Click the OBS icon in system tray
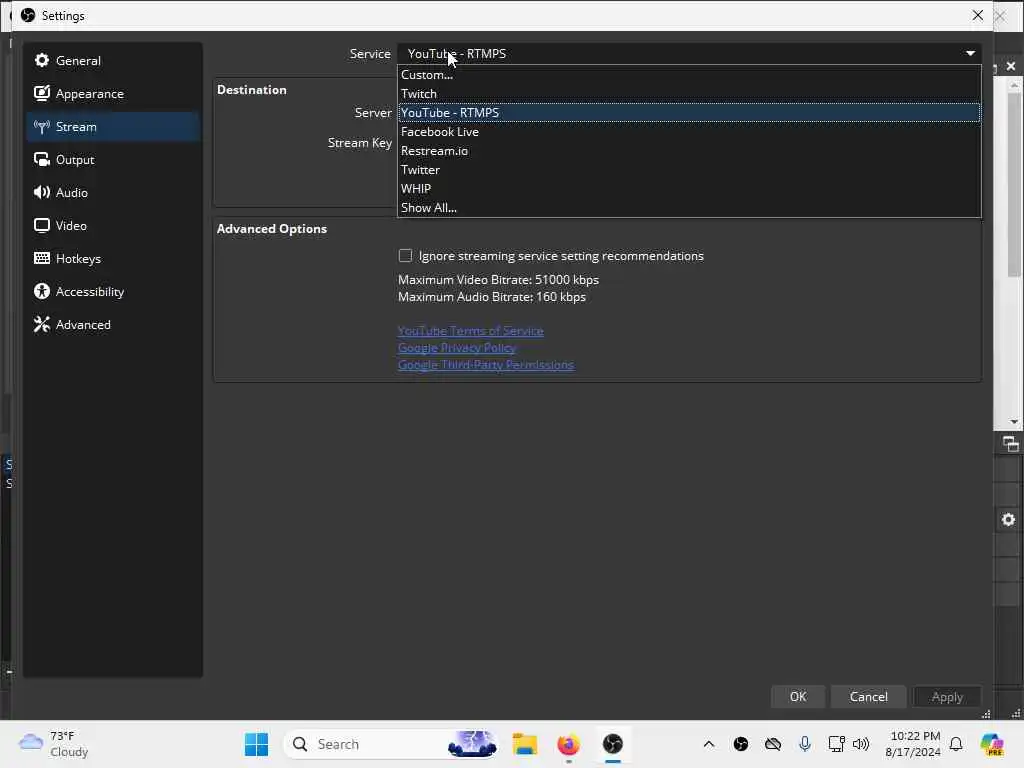1024x768 pixels. pyautogui.click(x=741, y=744)
